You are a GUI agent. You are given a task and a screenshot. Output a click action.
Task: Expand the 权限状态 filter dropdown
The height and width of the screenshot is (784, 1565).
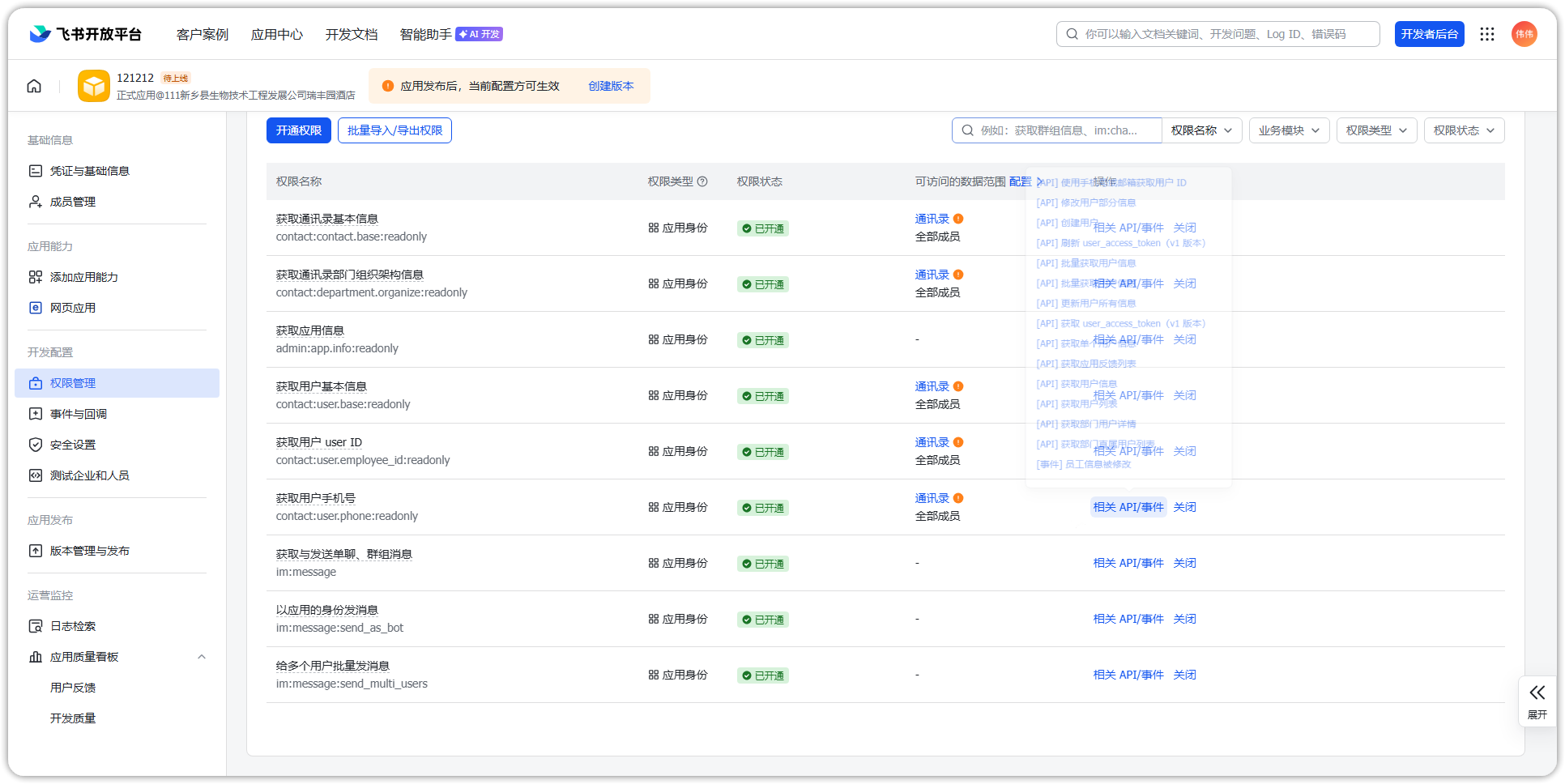1464,130
